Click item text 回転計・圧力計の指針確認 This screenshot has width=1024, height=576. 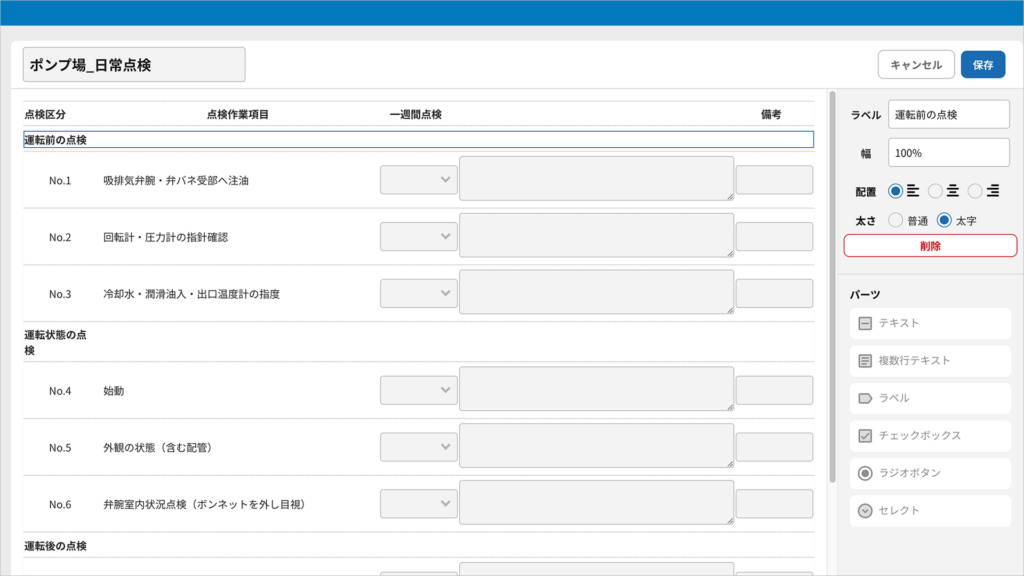(x=165, y=237)
